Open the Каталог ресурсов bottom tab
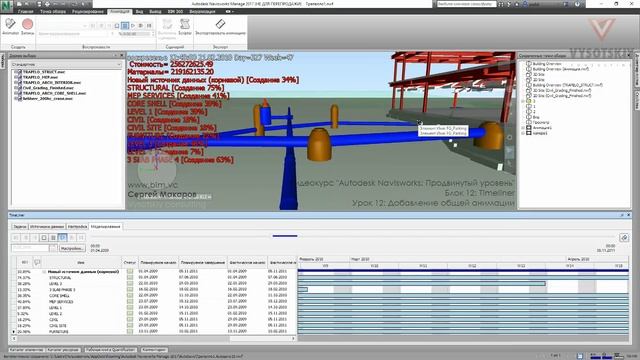The image size is (640, 360). pos(63,350)
